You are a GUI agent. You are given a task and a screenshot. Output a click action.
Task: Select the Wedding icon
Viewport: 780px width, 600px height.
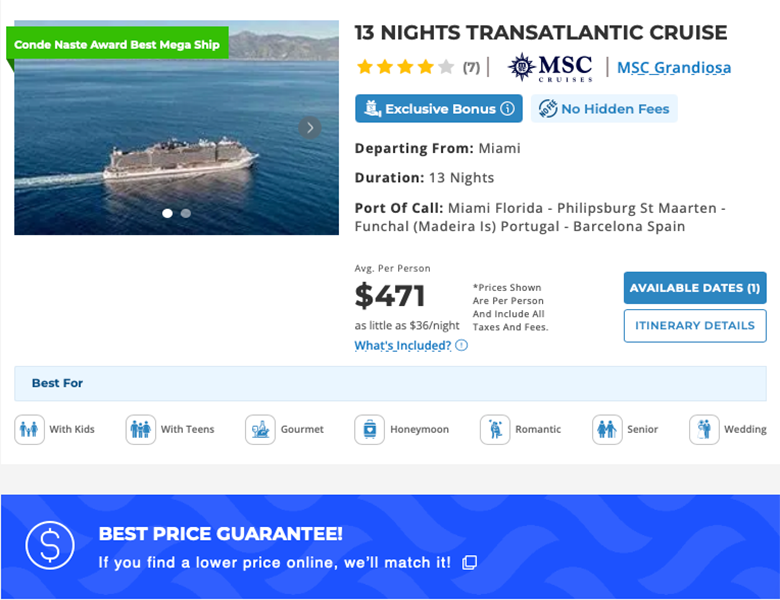click(704, 429)
